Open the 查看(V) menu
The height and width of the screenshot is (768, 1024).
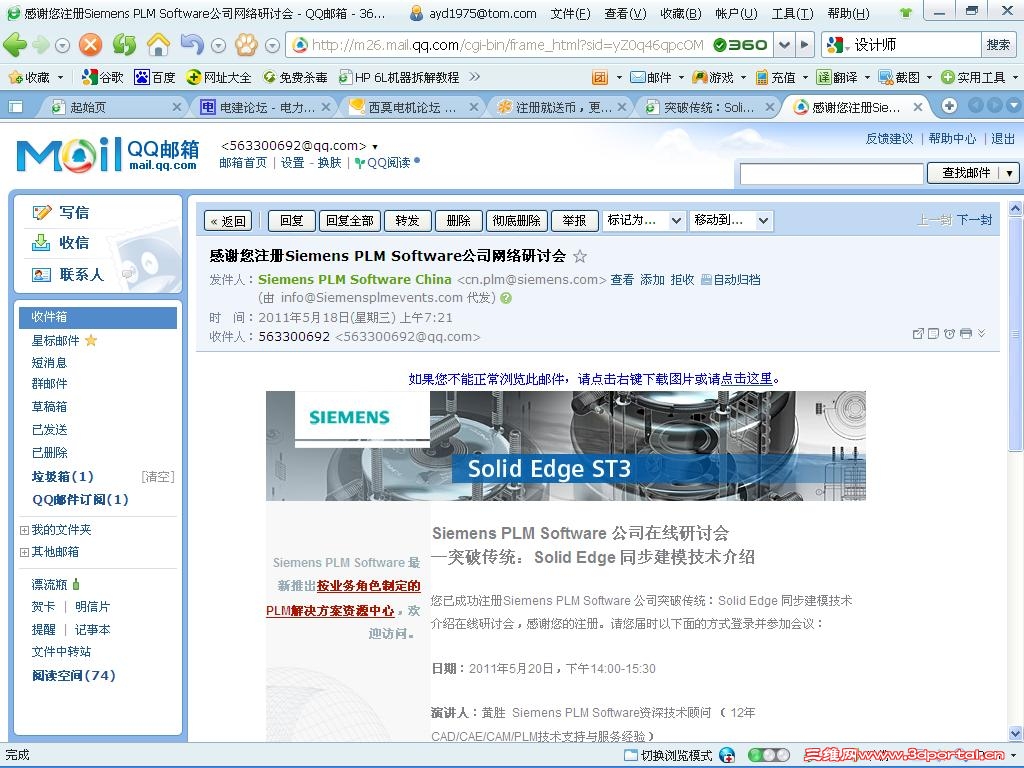point(625,13)
